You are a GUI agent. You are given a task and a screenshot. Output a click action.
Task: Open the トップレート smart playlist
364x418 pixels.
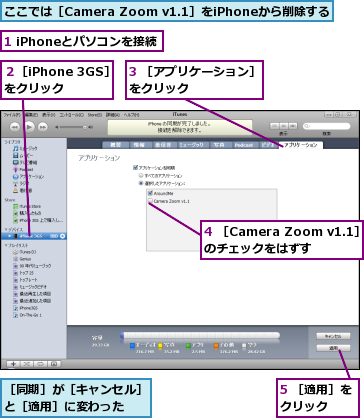coord(25,280)
